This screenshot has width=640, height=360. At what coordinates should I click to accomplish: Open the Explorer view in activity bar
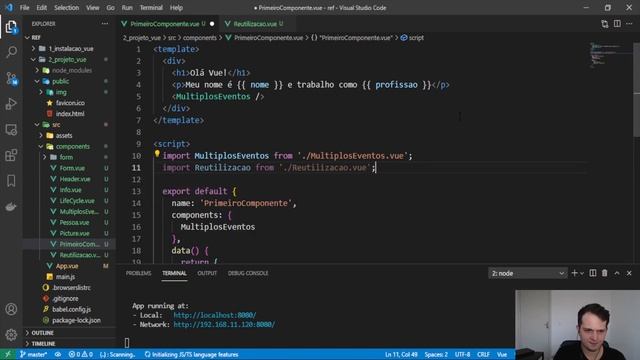pos(11,27)
